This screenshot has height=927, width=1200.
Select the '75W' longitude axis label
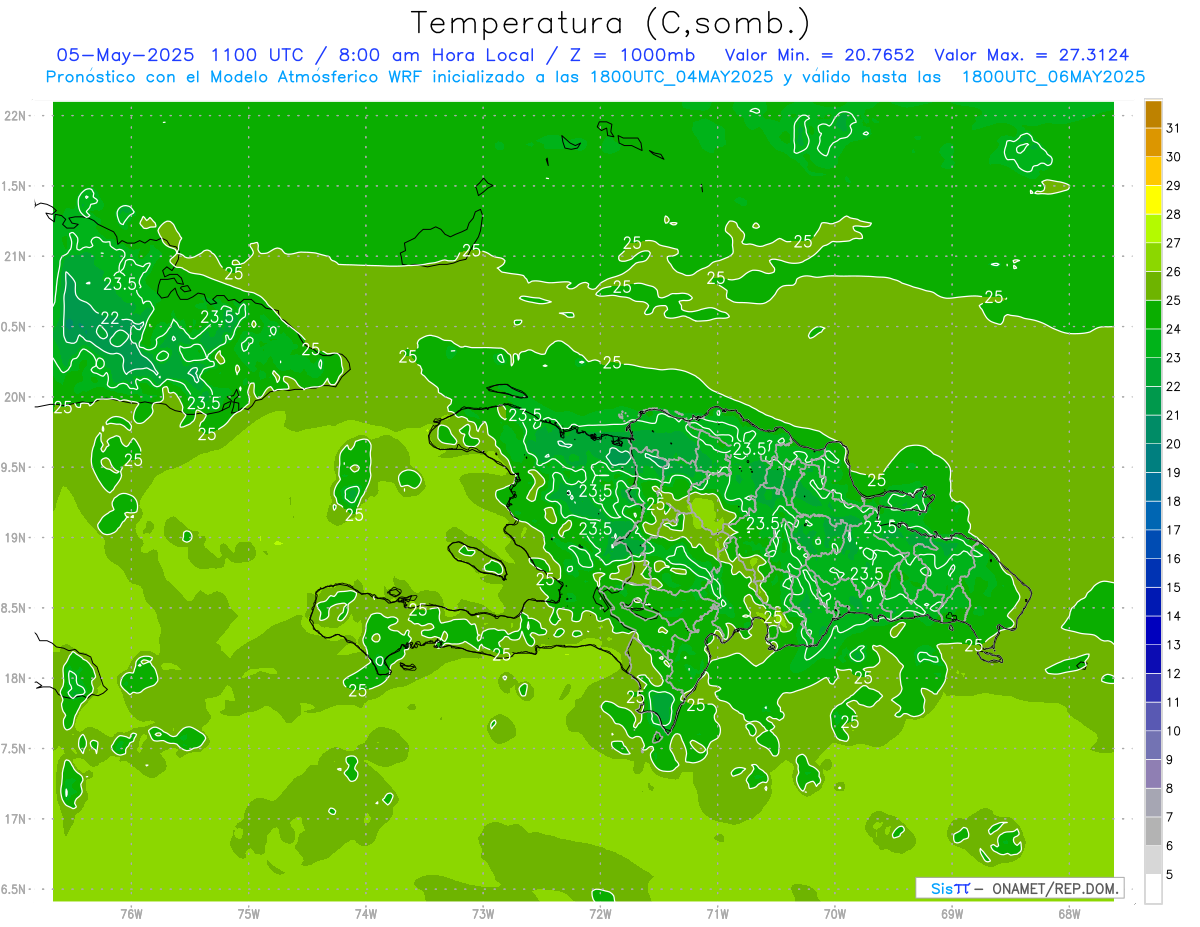(249, 913)
